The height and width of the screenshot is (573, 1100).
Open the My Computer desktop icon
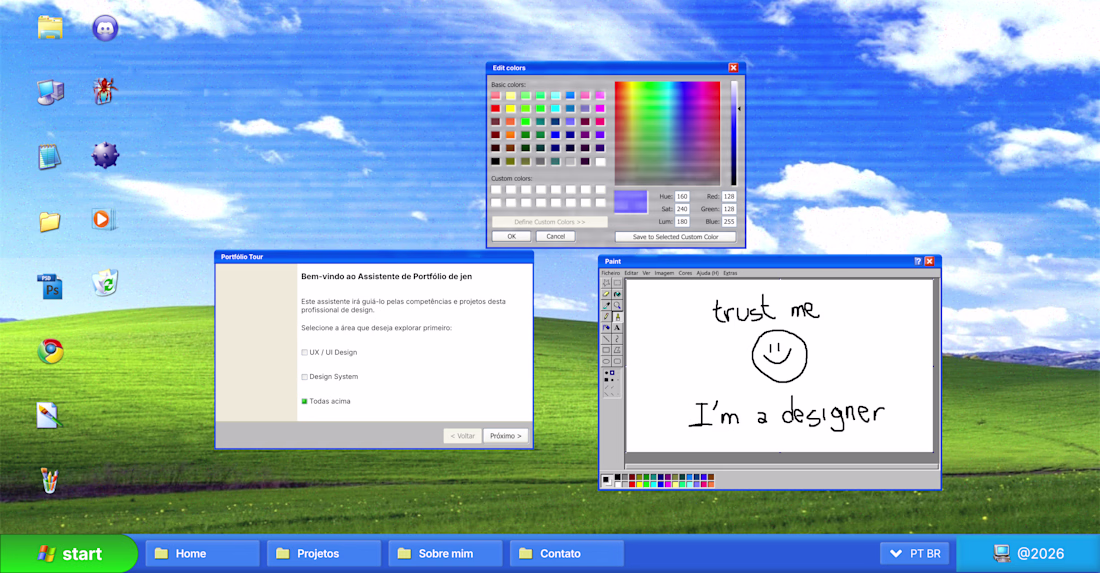[x=50, y=92]
